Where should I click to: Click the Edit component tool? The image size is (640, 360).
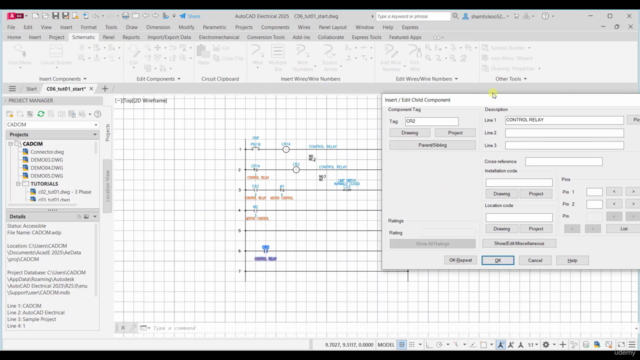pos(133,55)
